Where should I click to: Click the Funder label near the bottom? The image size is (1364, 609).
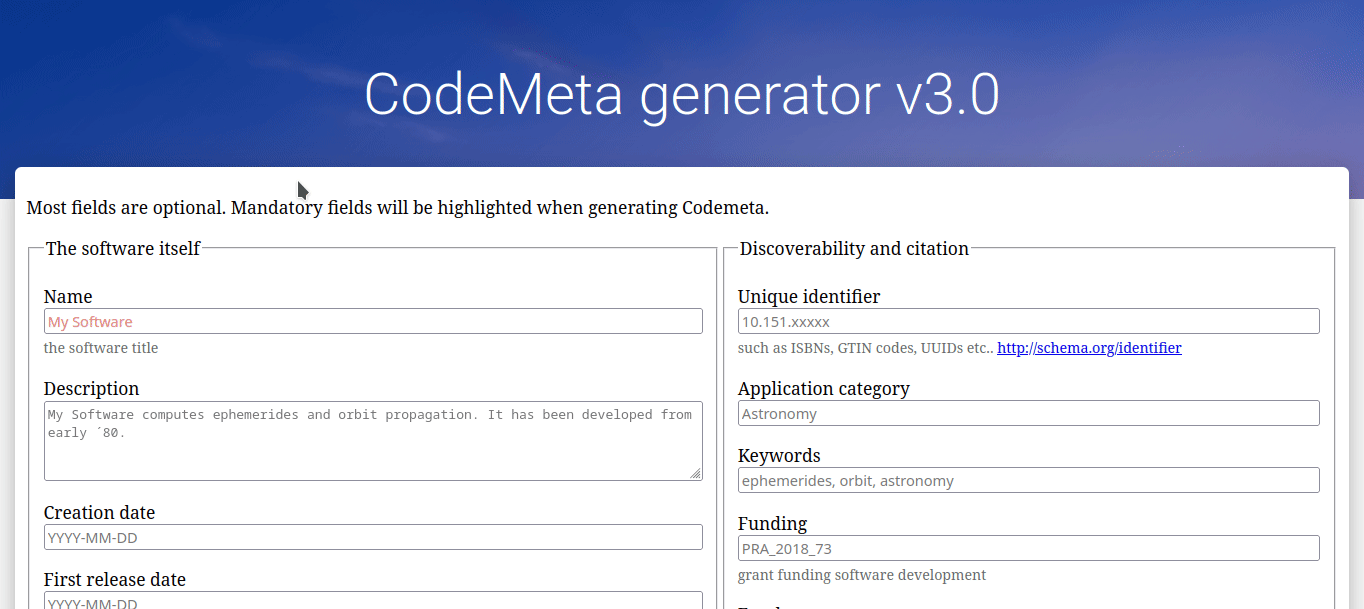coord(762,604)
